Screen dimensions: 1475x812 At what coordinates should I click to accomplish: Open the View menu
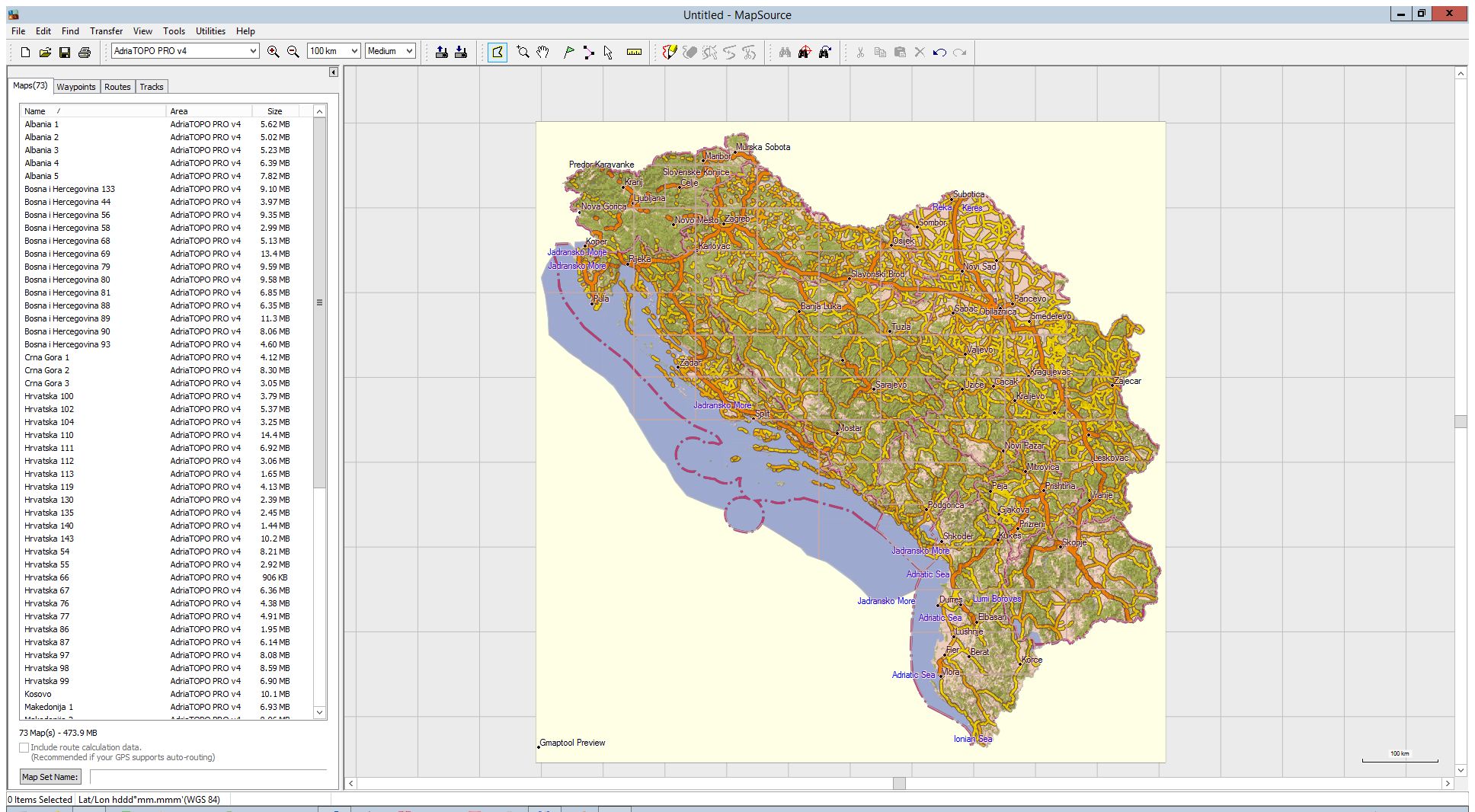(142, 31)
